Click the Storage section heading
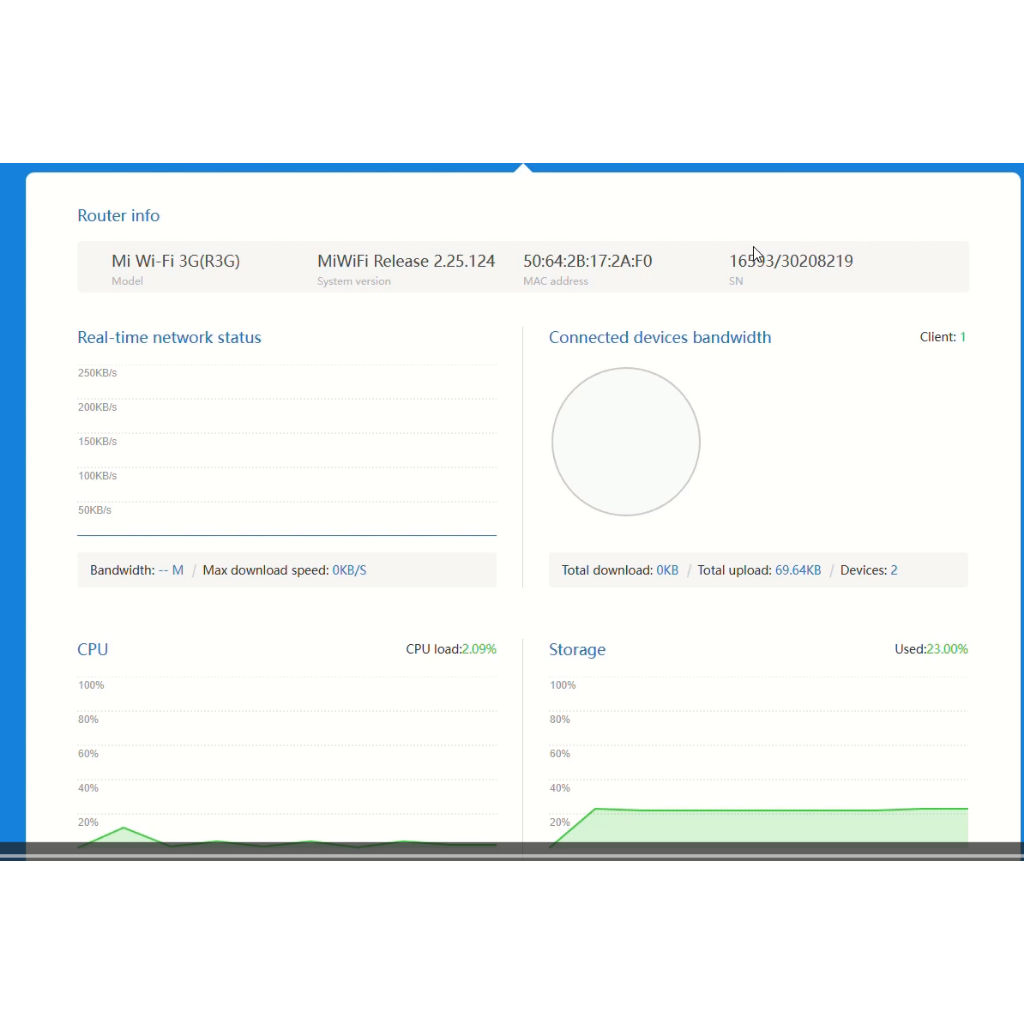1024x1024 pixels. tap(577, 650)
